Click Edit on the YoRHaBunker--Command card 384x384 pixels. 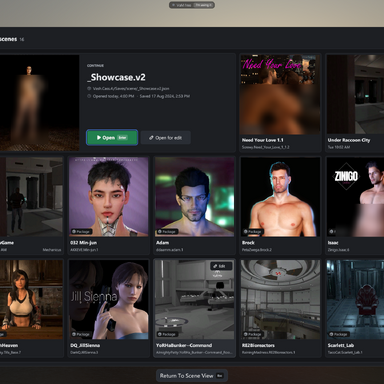point(221,266)
